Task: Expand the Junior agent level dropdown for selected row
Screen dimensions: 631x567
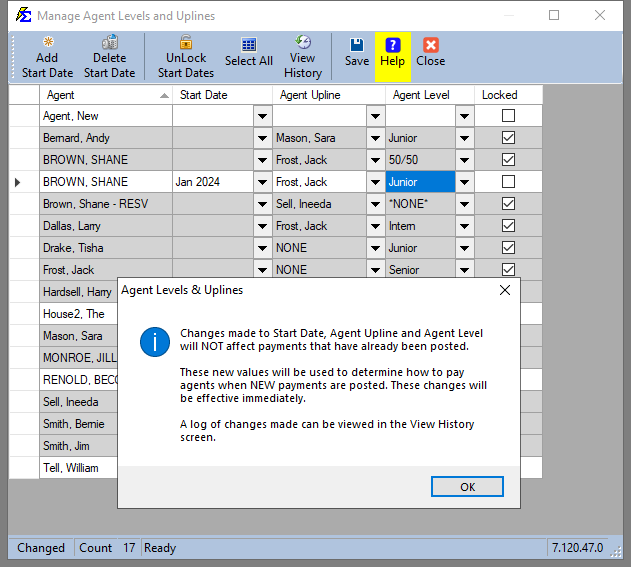Action: (x=464, y=182)
